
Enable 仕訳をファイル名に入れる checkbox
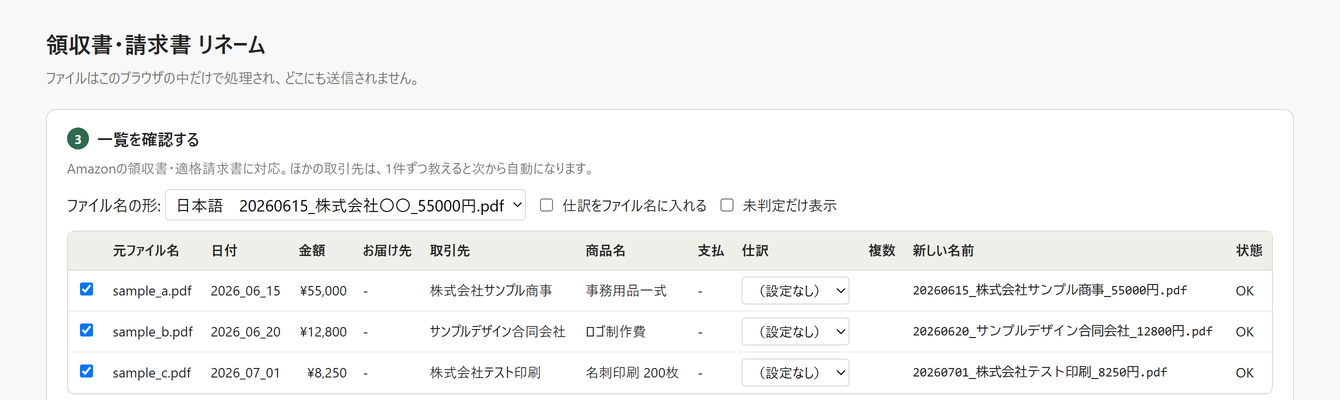click(547, 205)
